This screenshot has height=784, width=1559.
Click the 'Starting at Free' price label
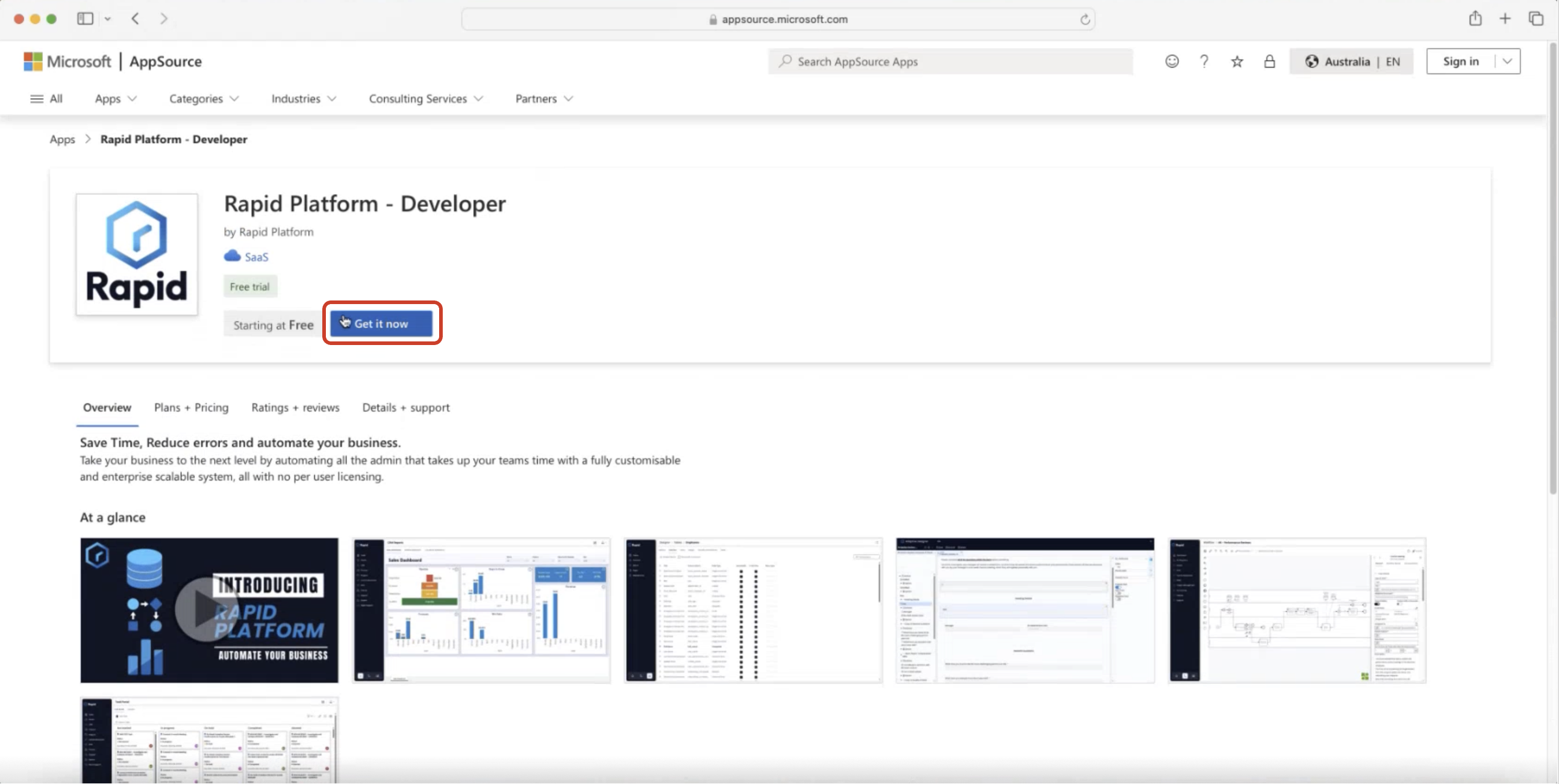(273, 325)
